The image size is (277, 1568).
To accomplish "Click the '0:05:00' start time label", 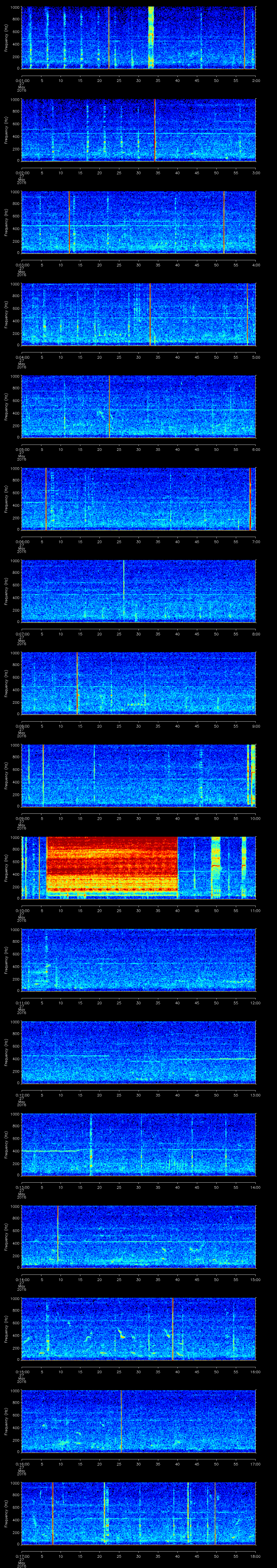I will click(22, 449).
